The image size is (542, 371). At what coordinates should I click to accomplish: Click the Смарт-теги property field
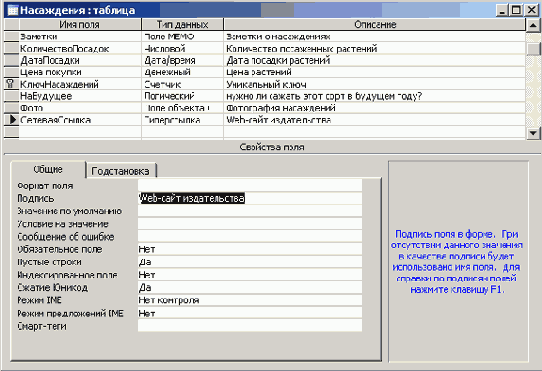coord(250,326)
